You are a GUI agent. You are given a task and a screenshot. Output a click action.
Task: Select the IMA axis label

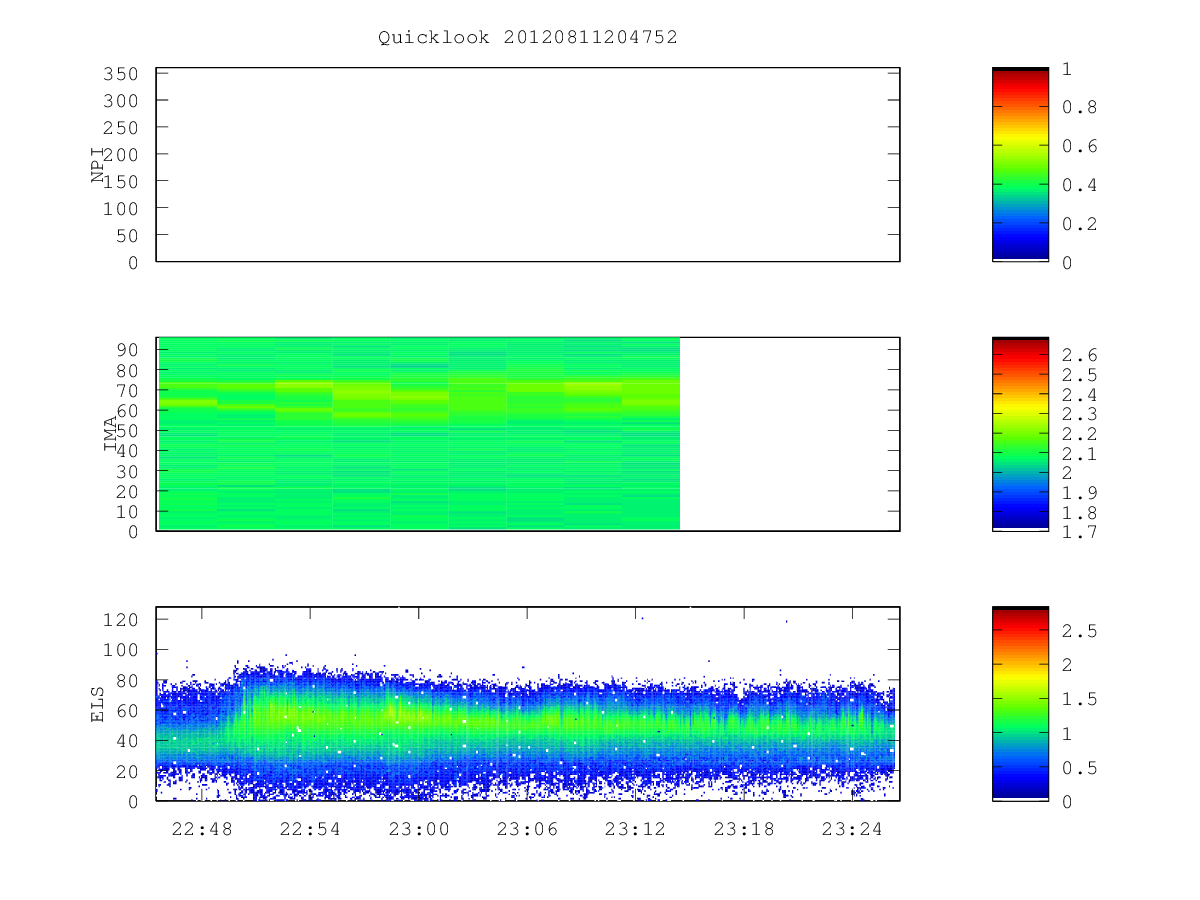[x=111, y=435]
